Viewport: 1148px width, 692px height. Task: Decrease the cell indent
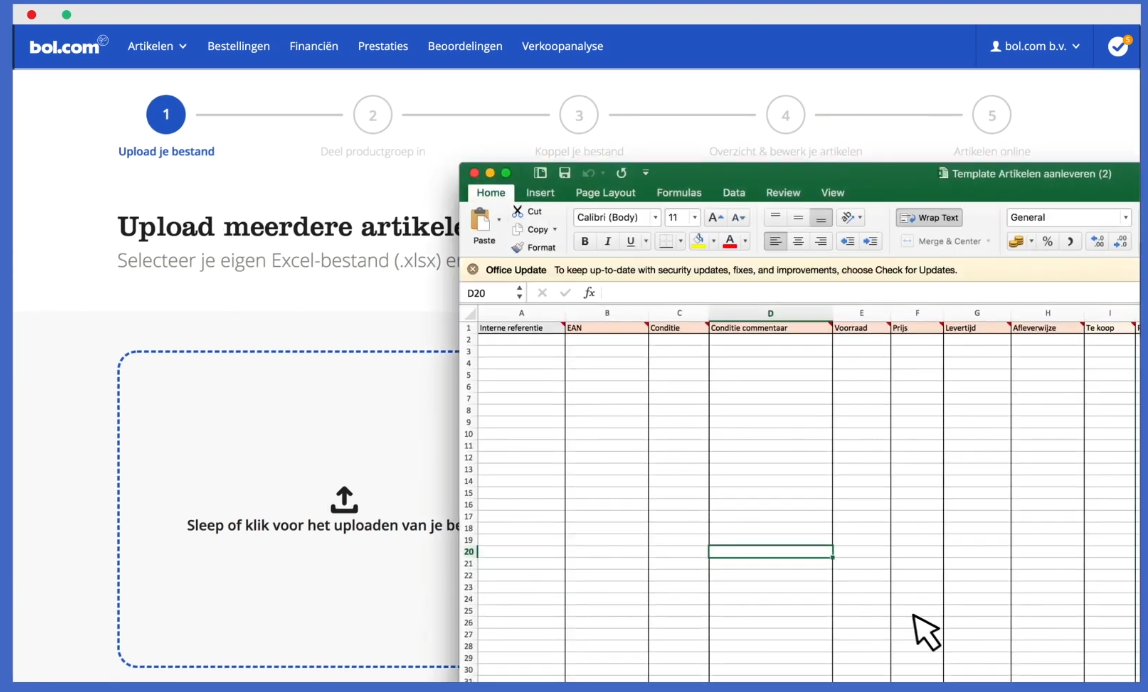pos(848,241)
